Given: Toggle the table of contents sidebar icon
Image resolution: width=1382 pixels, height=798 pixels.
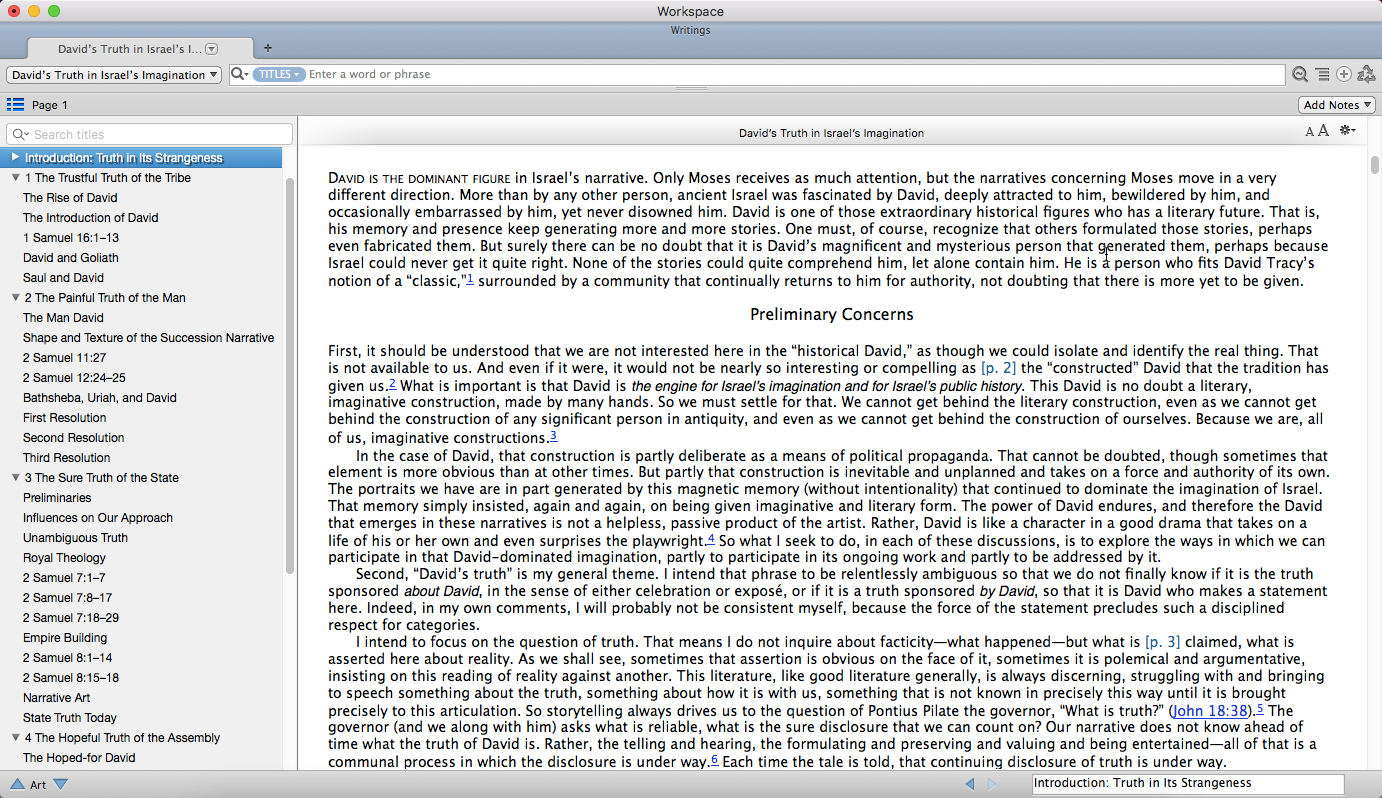Looking at the screenshot, I should point(15,105).
